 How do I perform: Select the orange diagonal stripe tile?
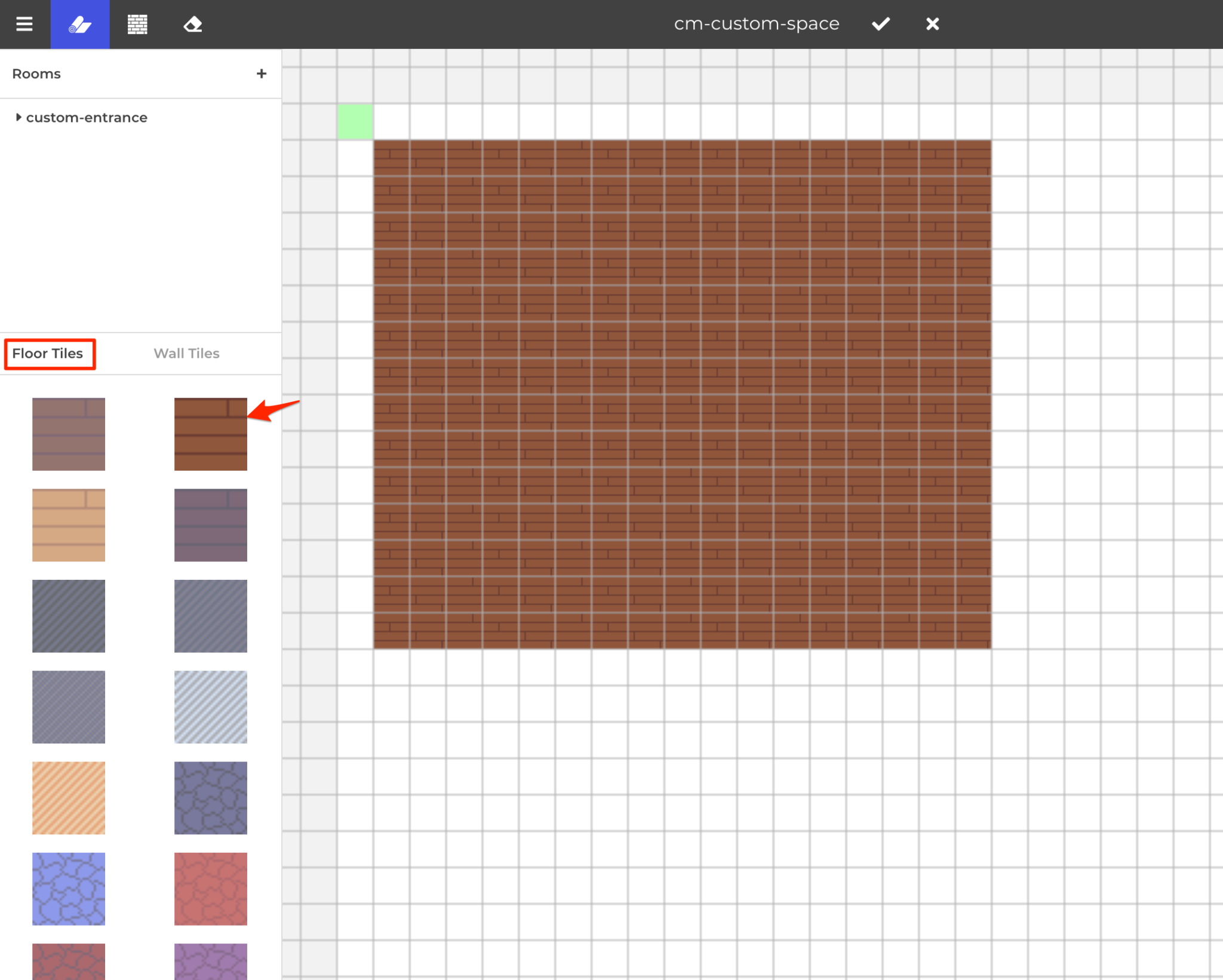tap(69, 797)
